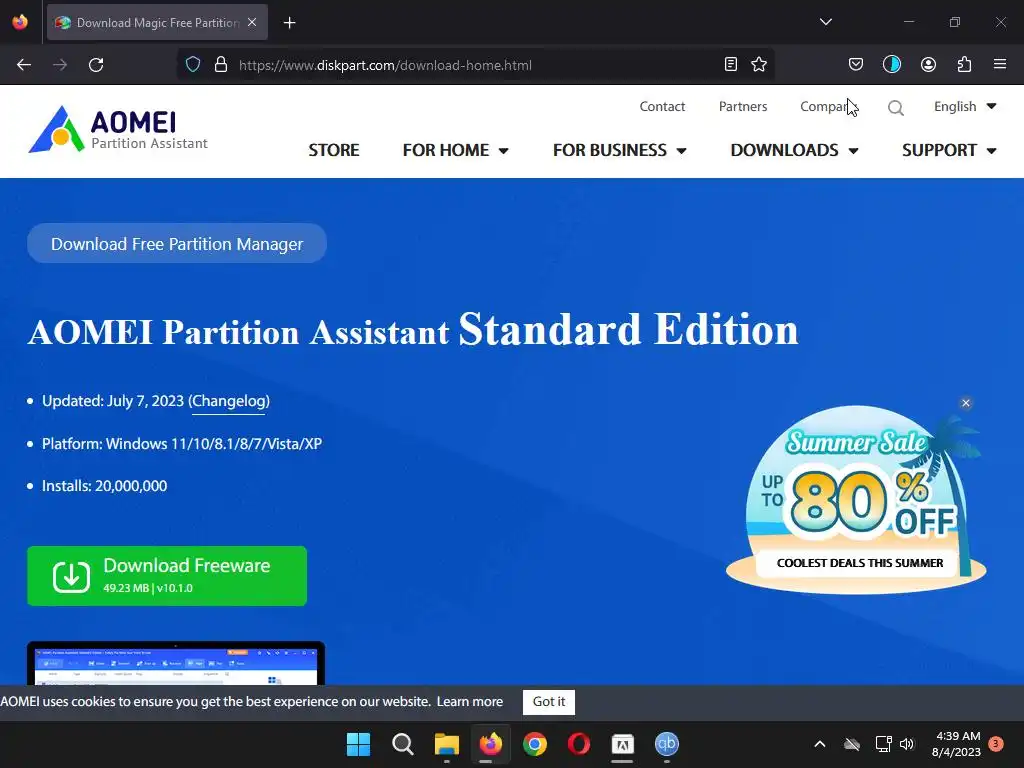Click the product screenshot thumbnail
The height and width of the screenshot is (768, 1024).
click(x=176, y=664)
